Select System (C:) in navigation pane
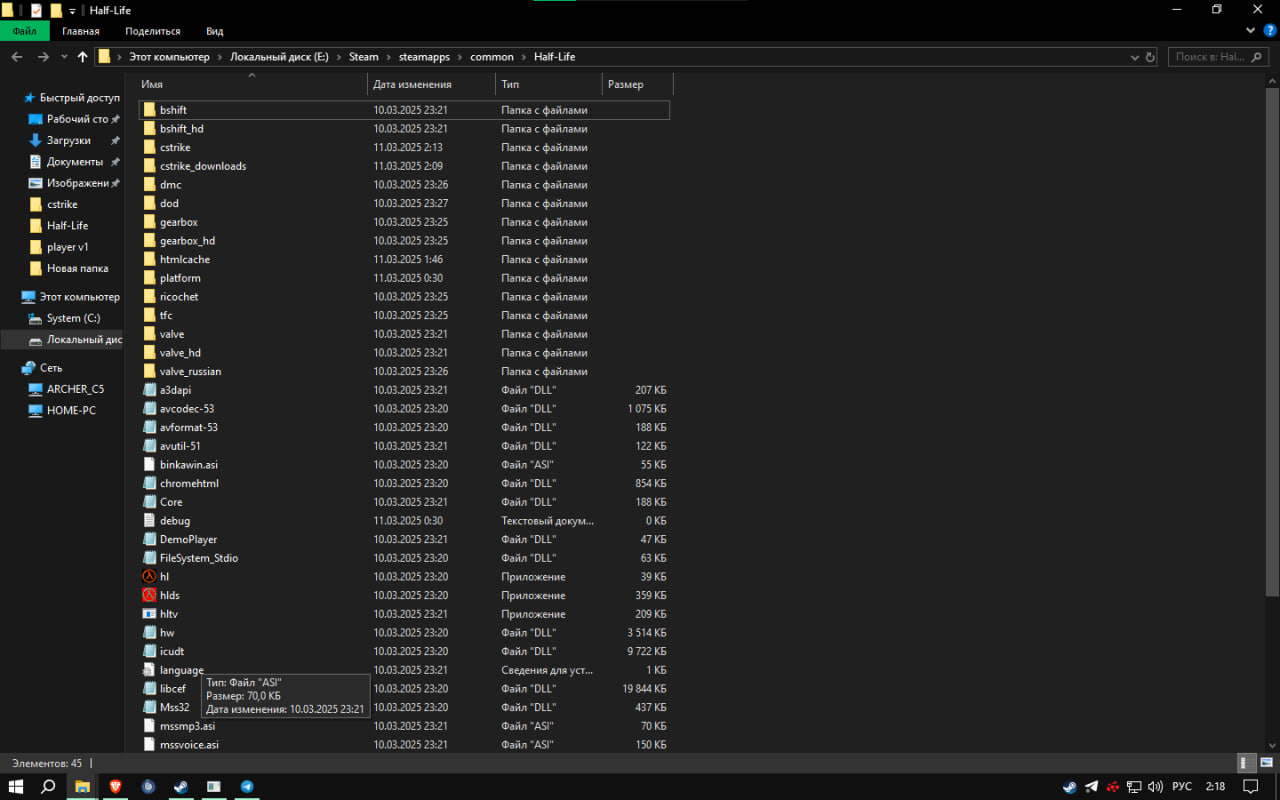Image resolution: width=1280 pixels, height=800 pixels. 73,318
